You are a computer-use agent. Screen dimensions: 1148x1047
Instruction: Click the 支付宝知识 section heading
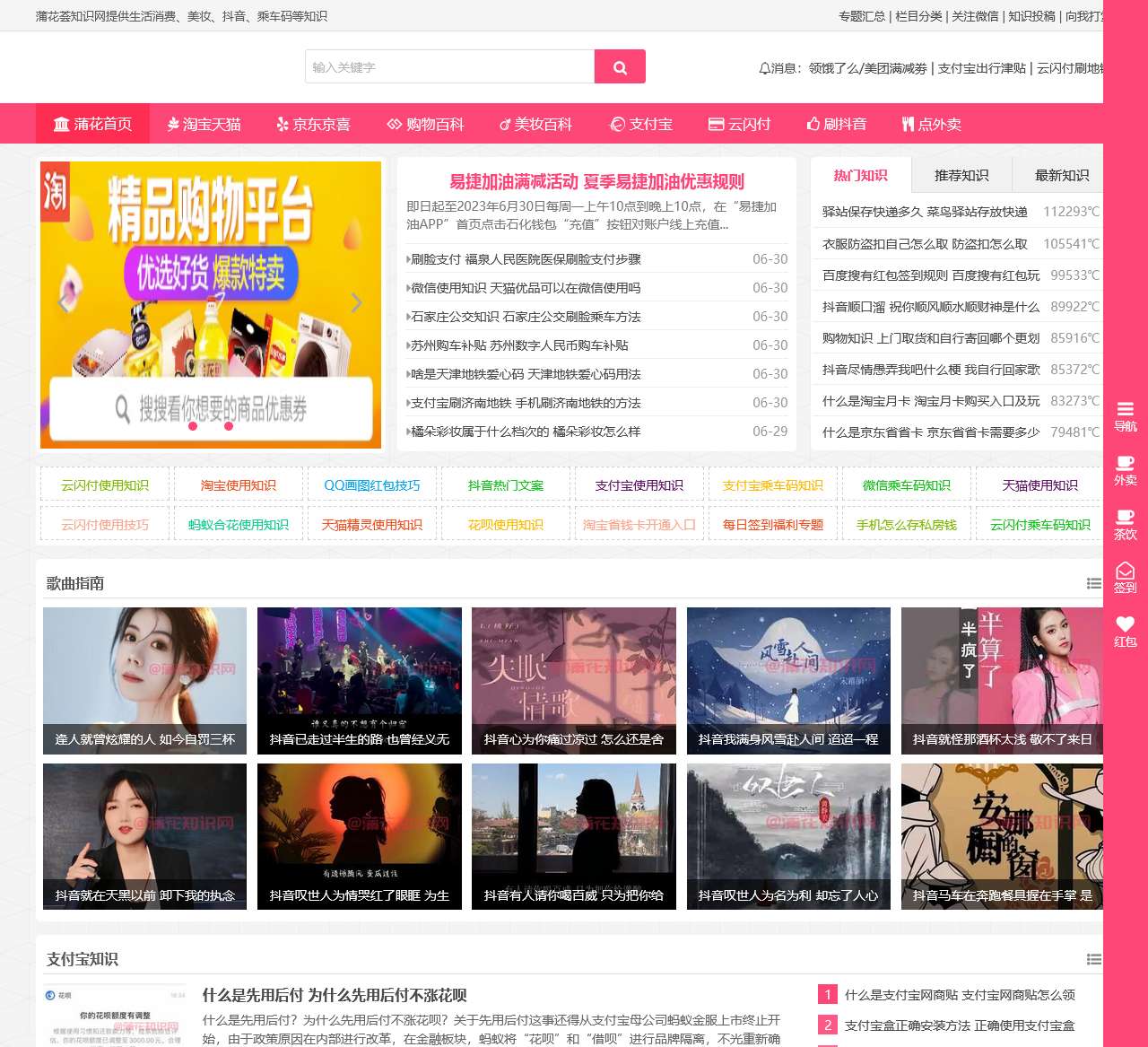pyautogui.click(x=83, y=959)
